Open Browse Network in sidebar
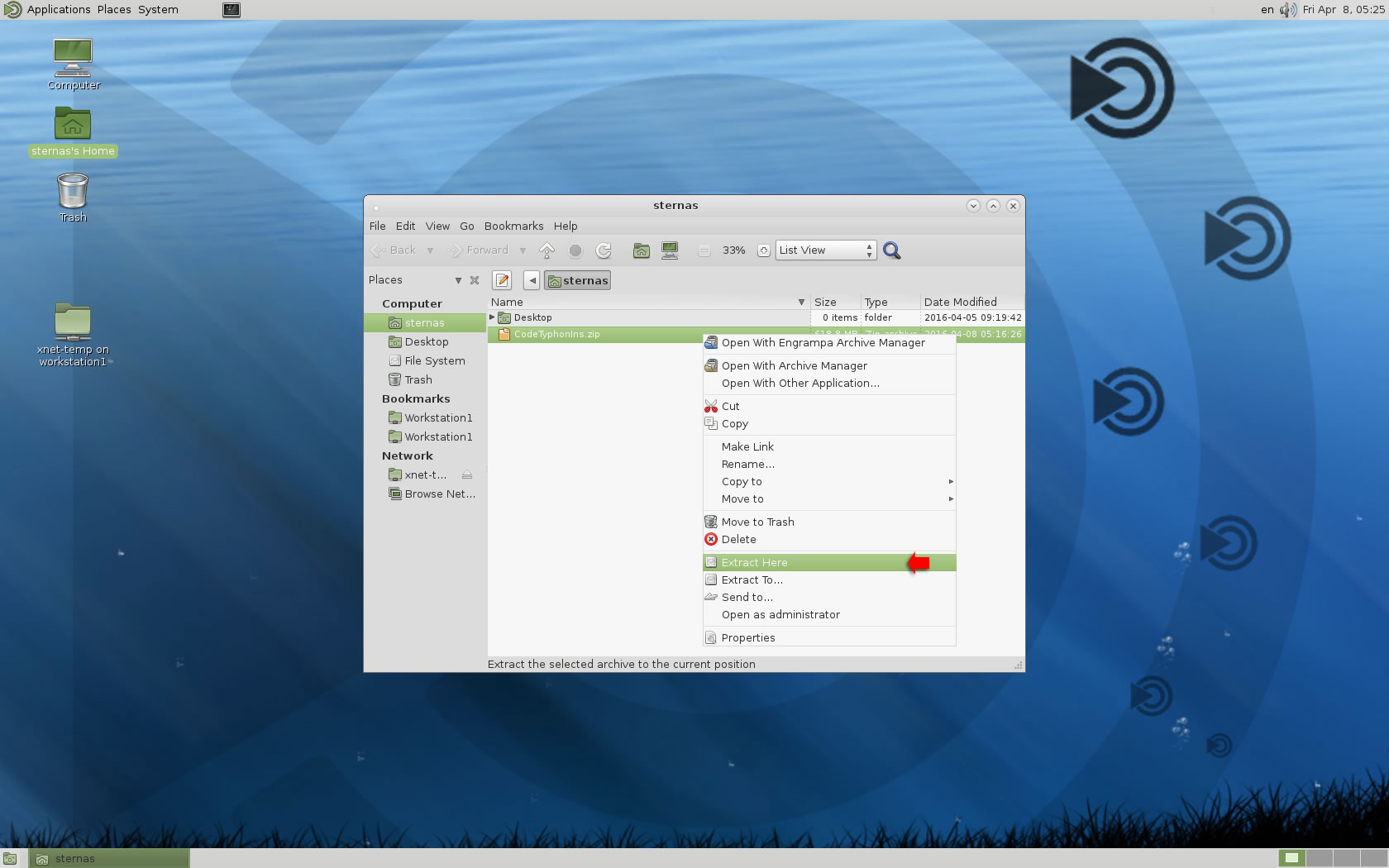Viewport: 1389px width, 868px height. pos(425,494)
